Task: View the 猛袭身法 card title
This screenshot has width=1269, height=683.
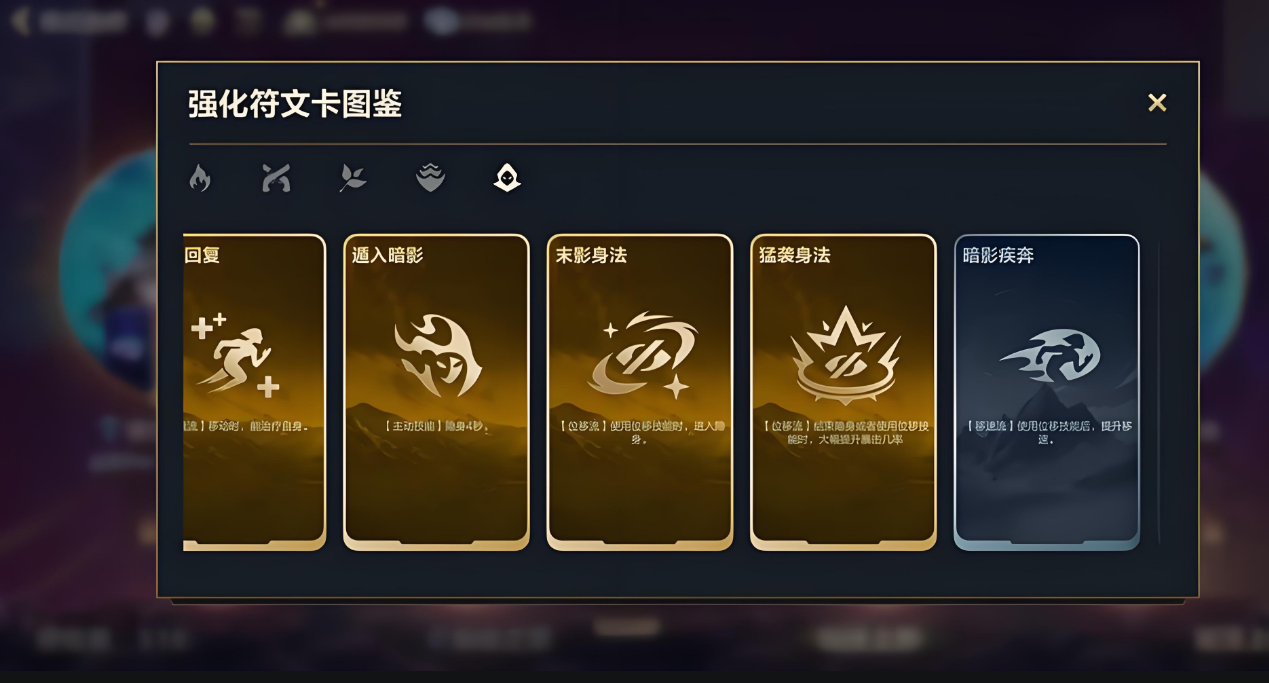Action: click(x=794, y=255)
